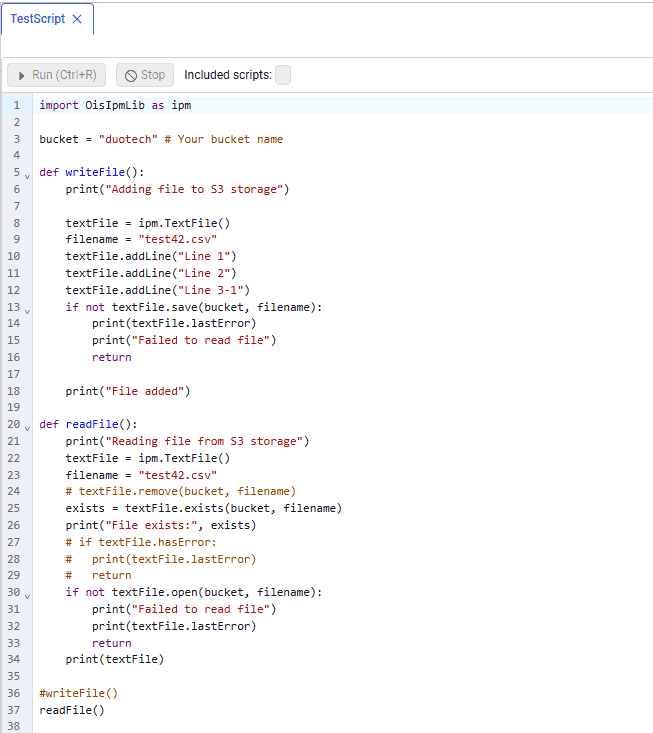
Task: Click the filename assignment on line 23
Action: click(141, 475)
